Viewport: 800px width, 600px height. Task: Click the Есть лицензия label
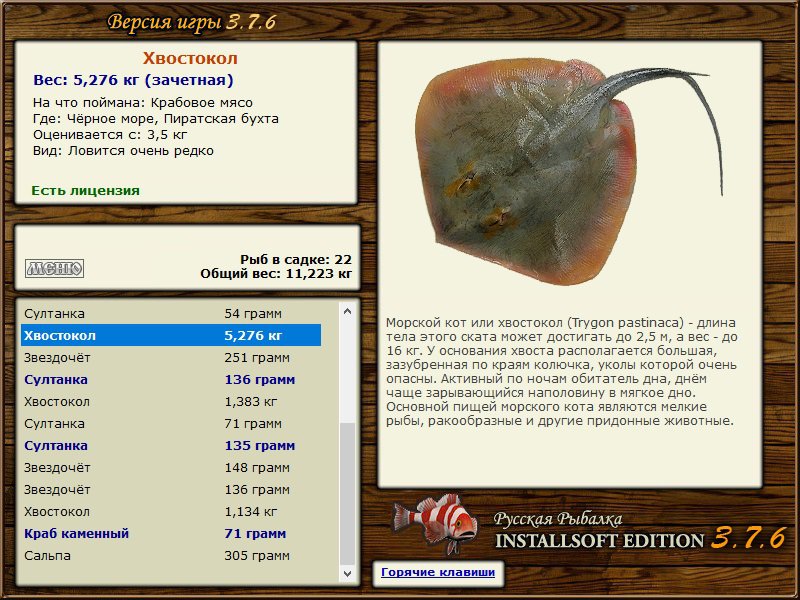(85, 190)
